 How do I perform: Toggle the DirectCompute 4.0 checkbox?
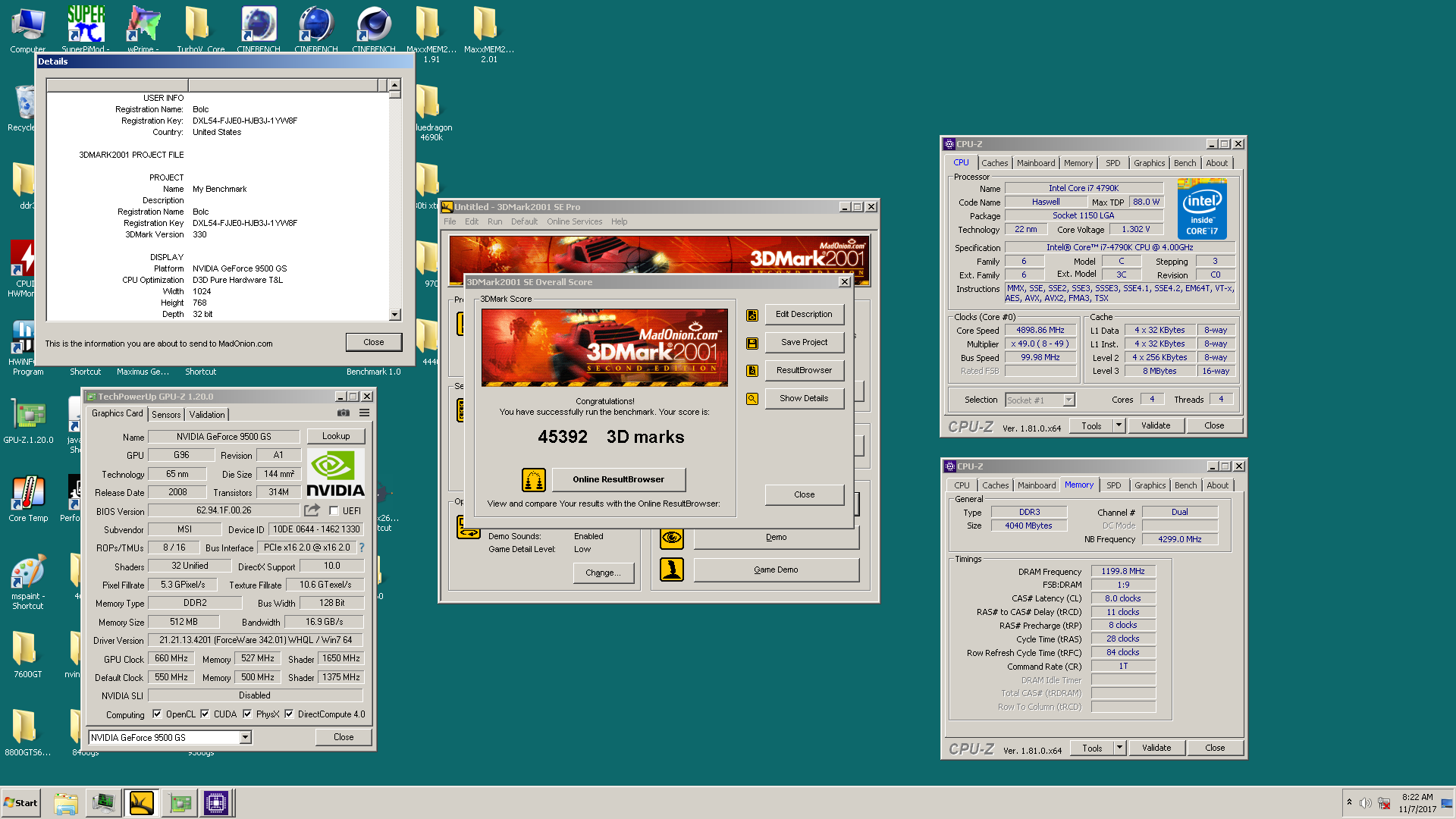(x=289, y=714)
